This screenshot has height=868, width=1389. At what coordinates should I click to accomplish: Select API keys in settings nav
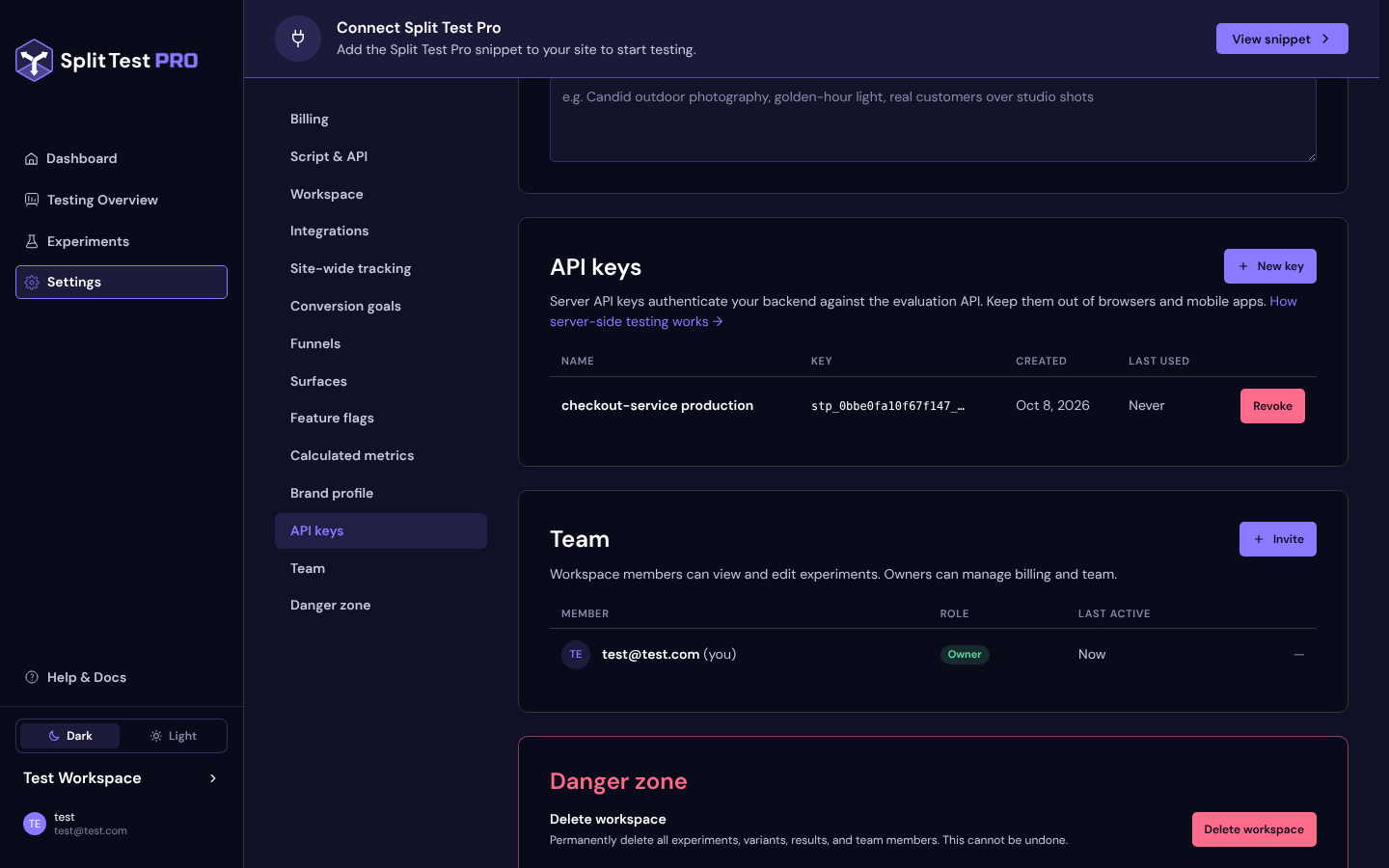pyautogui.click(x=381, y=530)
